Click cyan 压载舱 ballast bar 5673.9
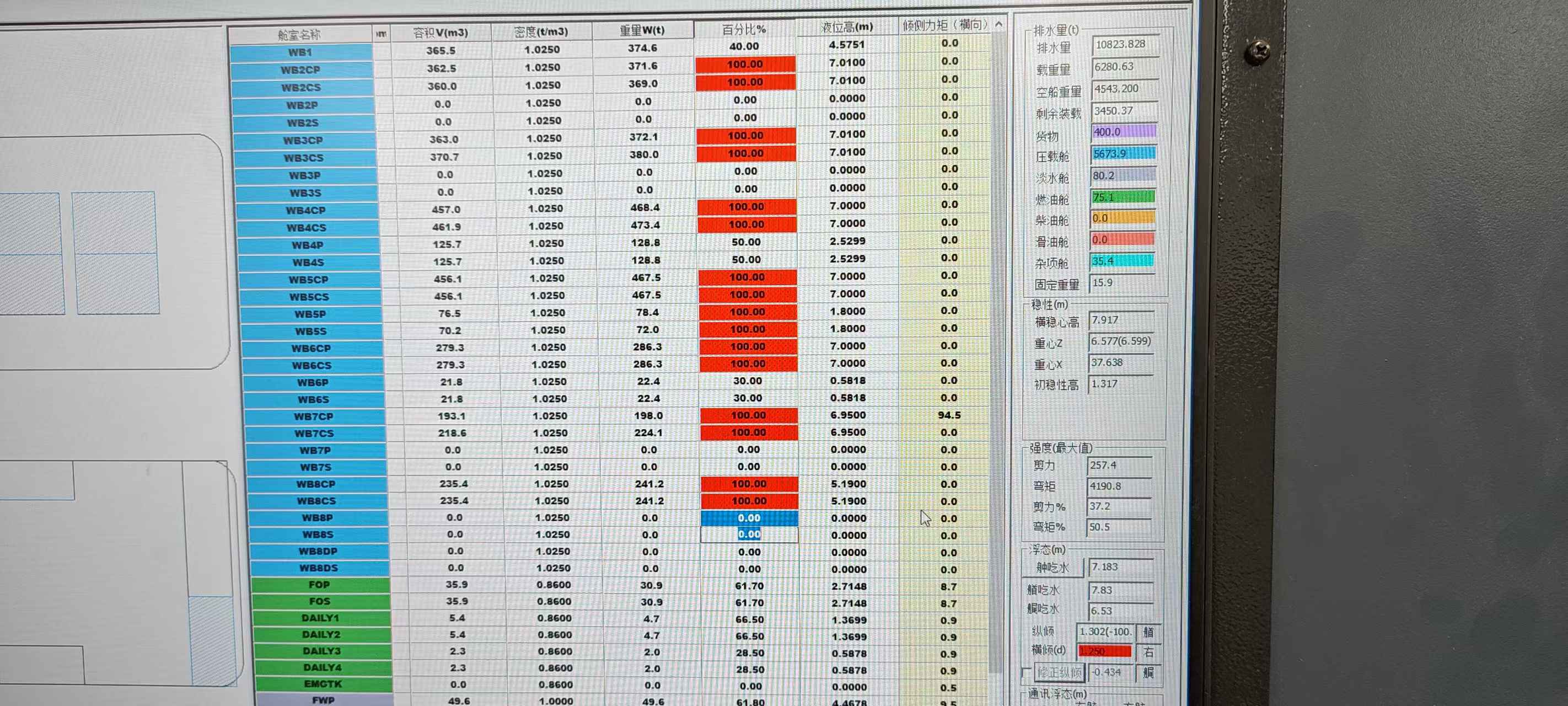This screenshot has height=706, width=1568. point(1123,153)
